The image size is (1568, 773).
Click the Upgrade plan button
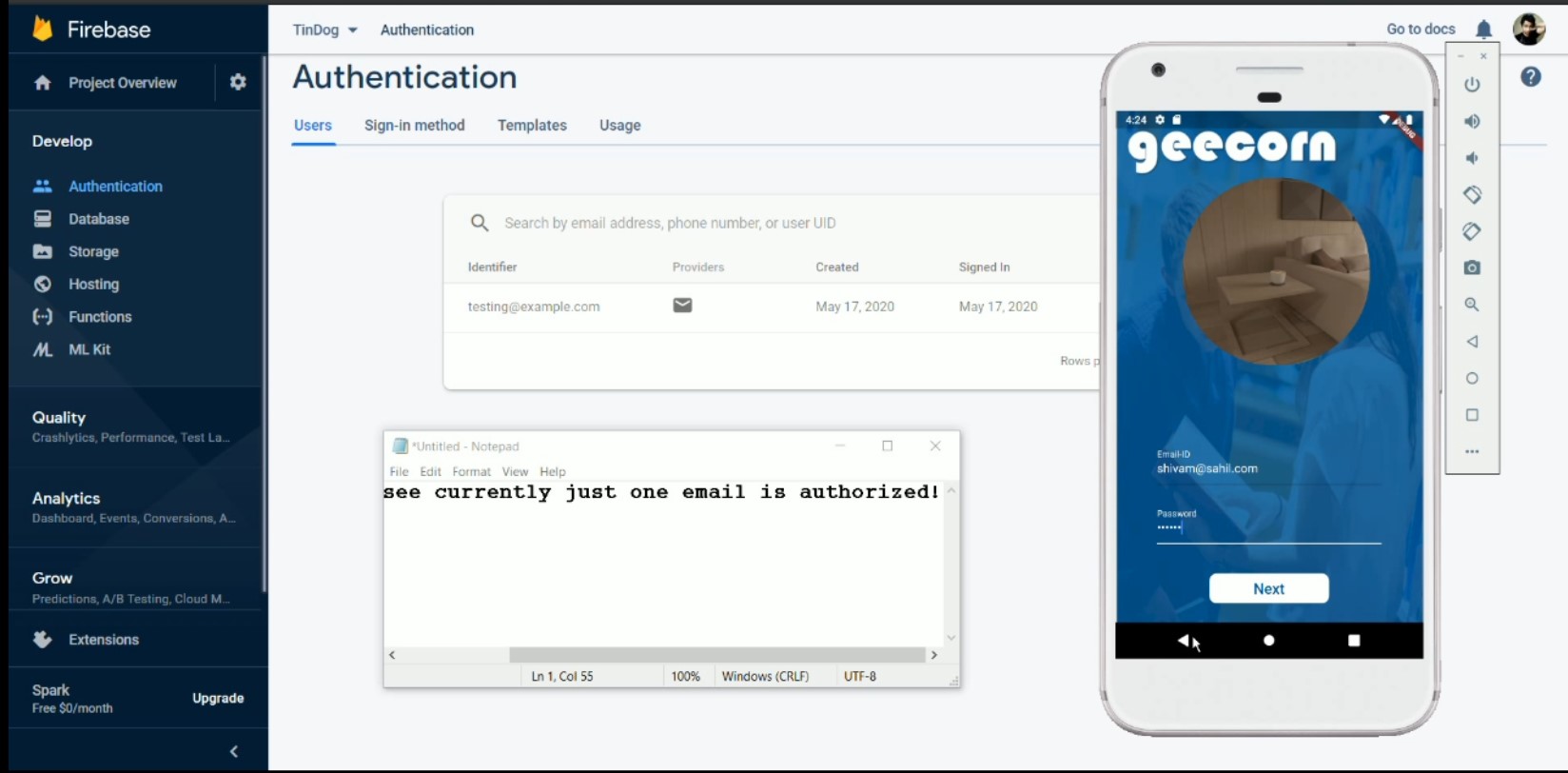pos(218,698)
